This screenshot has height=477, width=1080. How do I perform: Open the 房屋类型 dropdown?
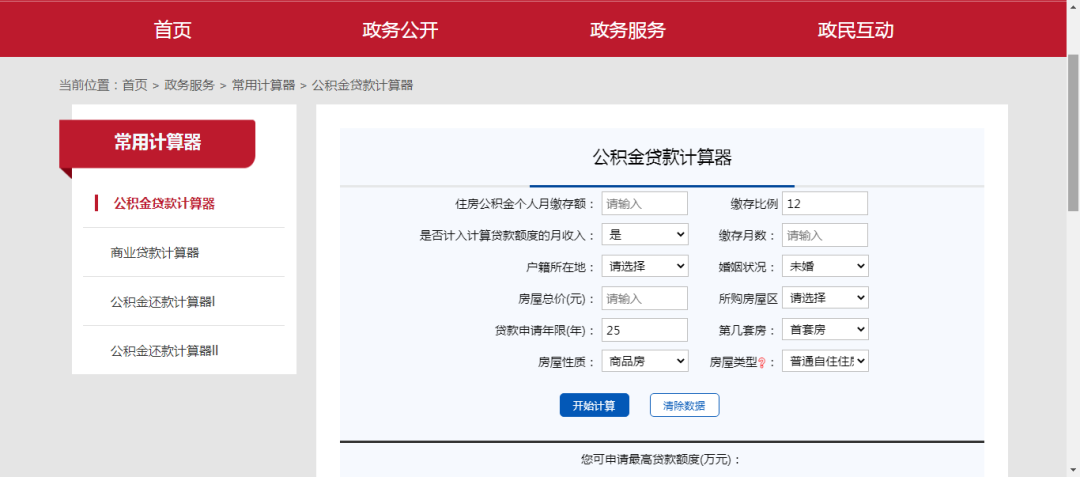tap(825, 361)
